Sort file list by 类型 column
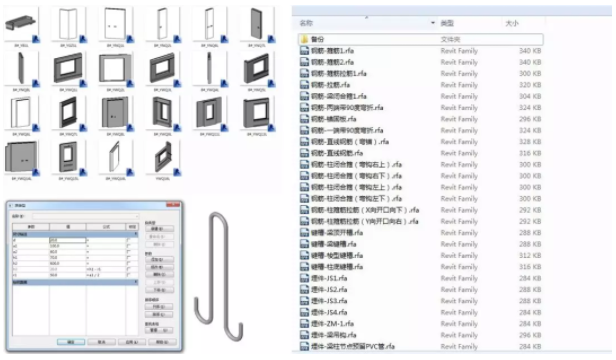This screenshot has width=616, height=360. [447, 23]
